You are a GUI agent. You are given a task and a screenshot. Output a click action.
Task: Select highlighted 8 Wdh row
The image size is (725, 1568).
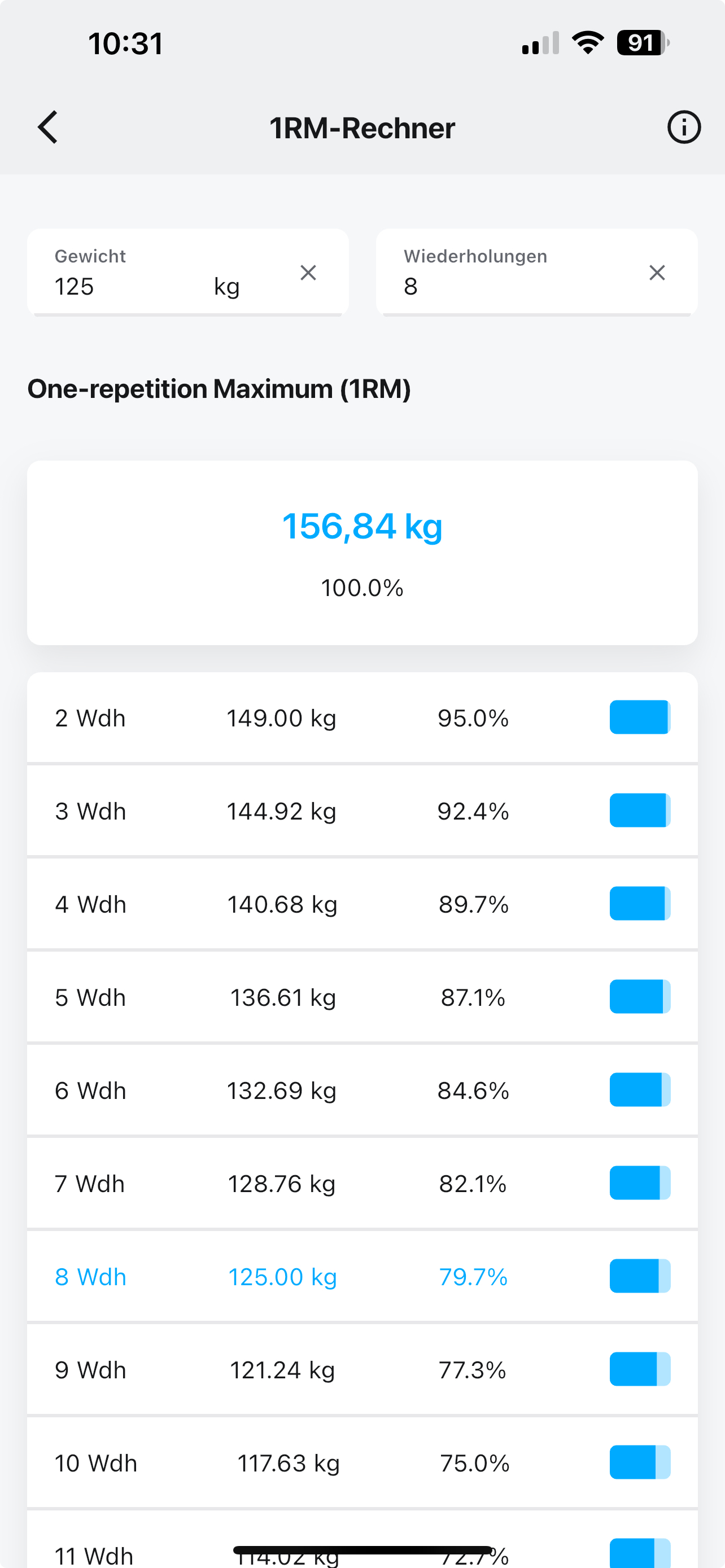tap(362, 1276)
